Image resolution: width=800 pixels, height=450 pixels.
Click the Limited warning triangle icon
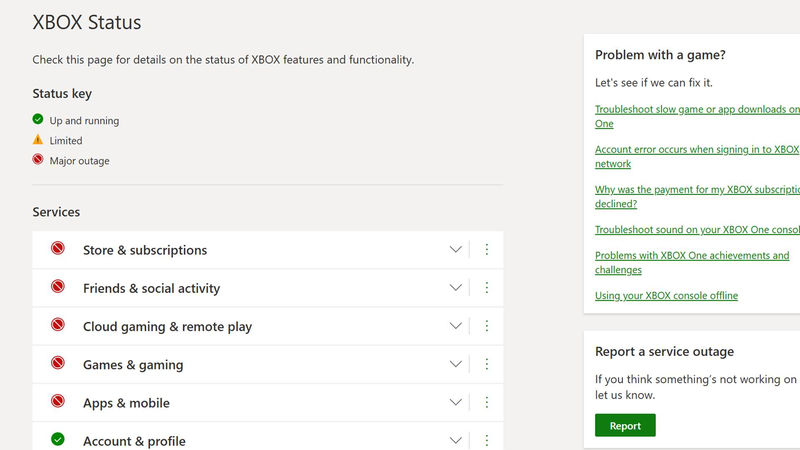pyautogui.click(x=38, y=139)
